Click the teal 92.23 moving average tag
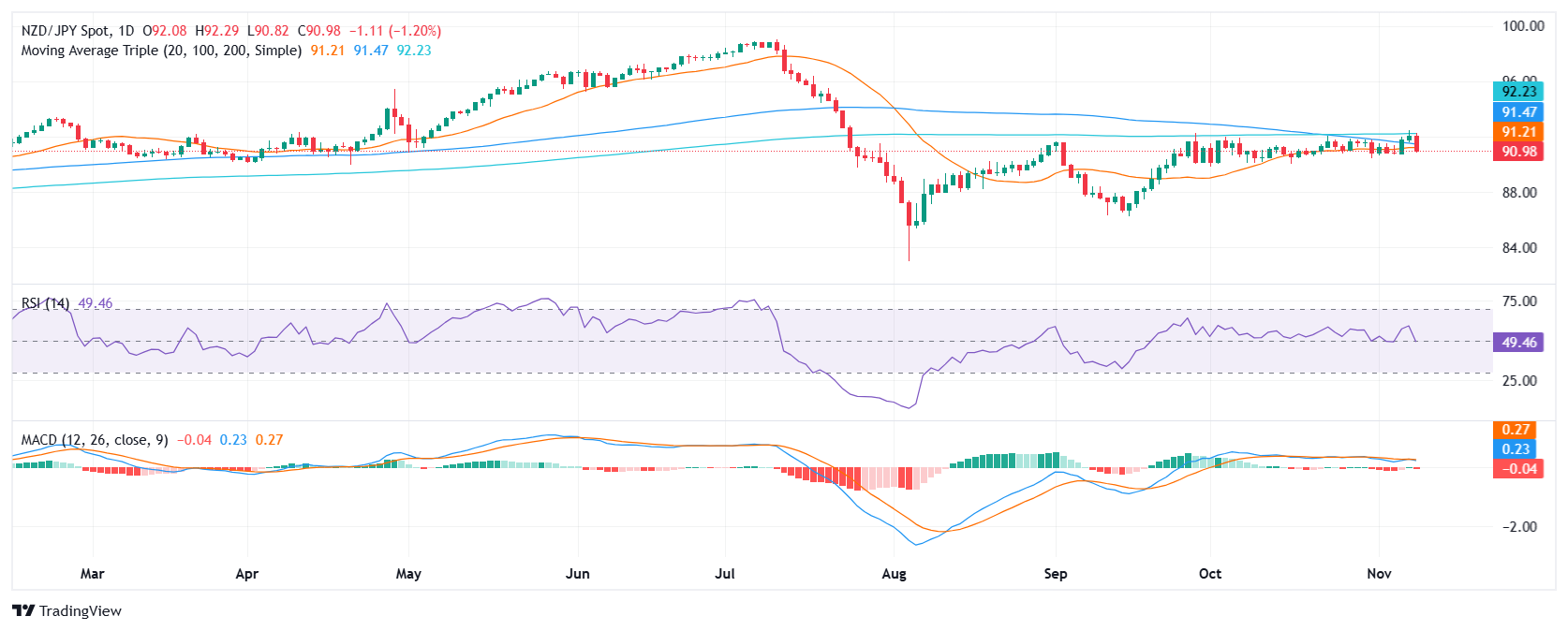Viewport: 1568px width, 631px height. [x=1517, y=92]
